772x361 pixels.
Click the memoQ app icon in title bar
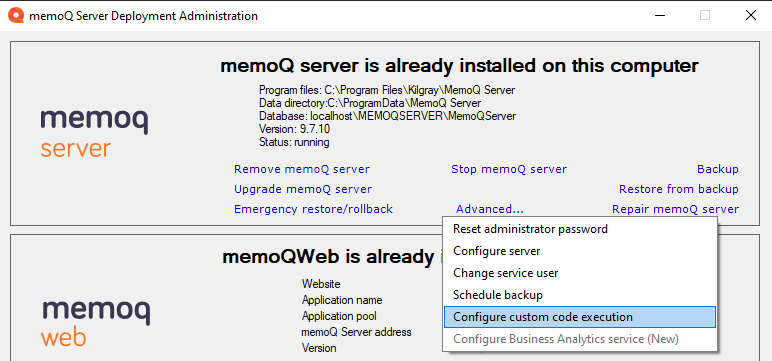(x=16, y=16)
